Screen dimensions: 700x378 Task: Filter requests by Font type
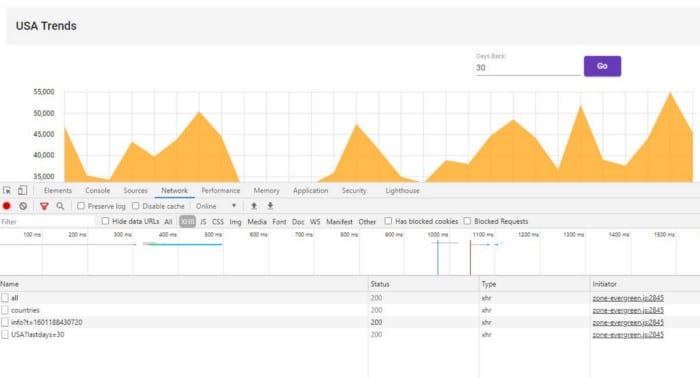pyautogui.click(x=279, y=221)
